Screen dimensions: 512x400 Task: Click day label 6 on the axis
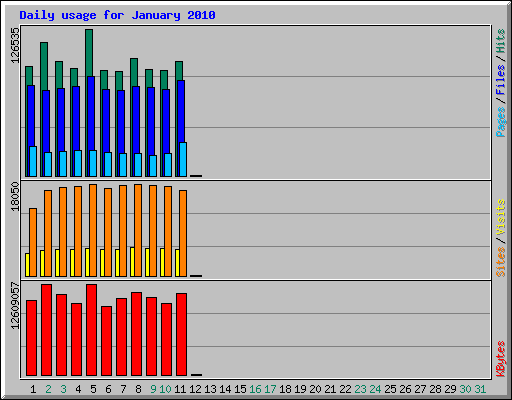[x=108, y=389]
